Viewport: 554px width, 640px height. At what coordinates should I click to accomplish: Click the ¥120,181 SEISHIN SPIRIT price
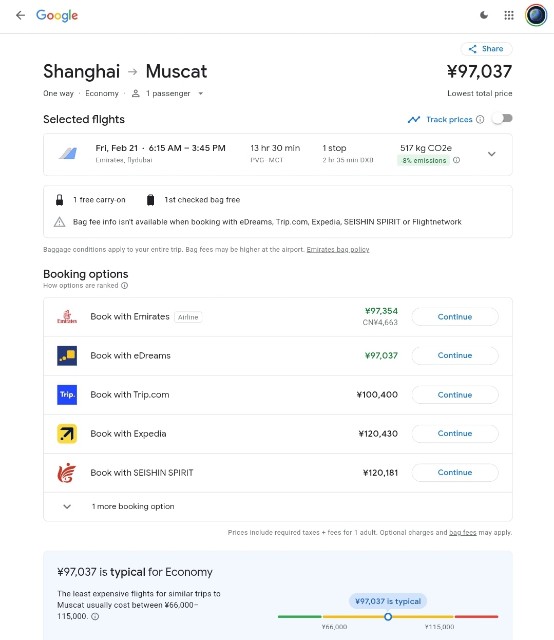coord(380,473)
